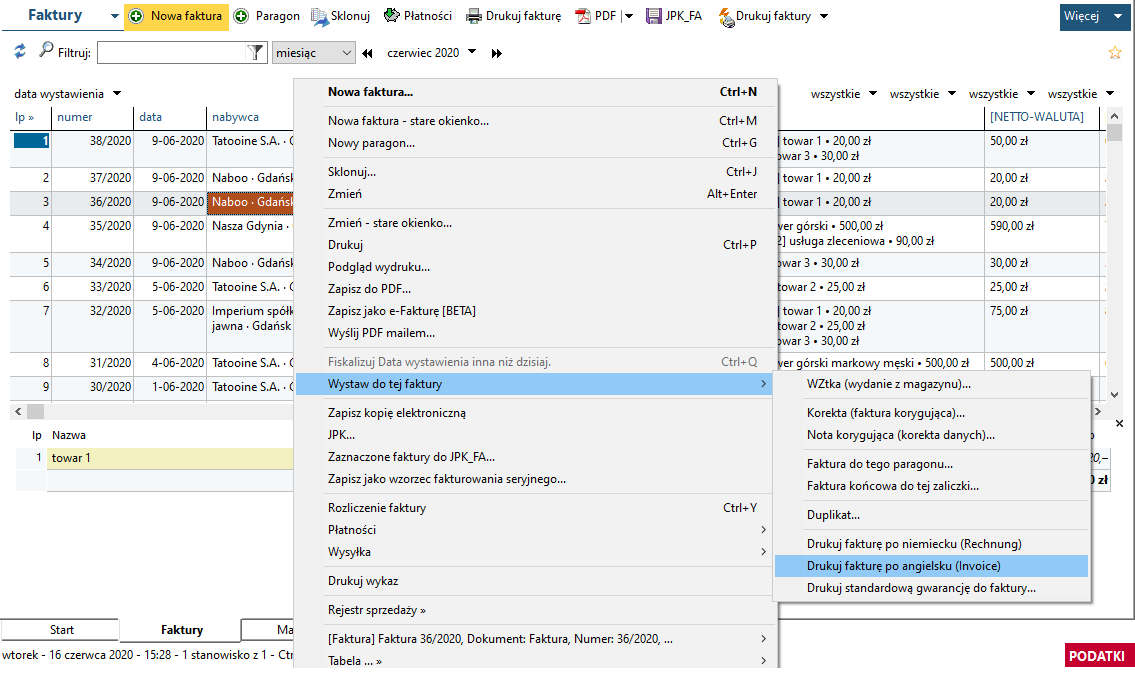The image size is (1135, 676).
Task: Select Zapisz do PDF... menu item
Action: 536,289
